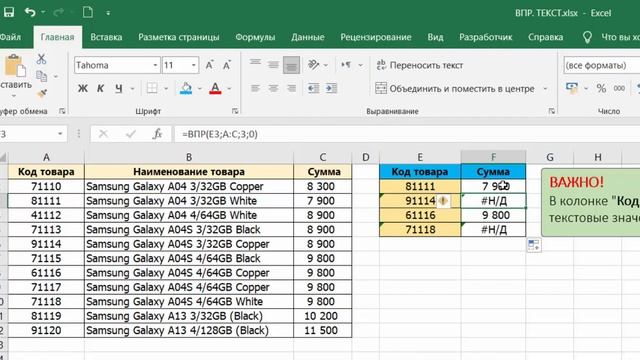Click the Name Box field

tap(33, 134)
